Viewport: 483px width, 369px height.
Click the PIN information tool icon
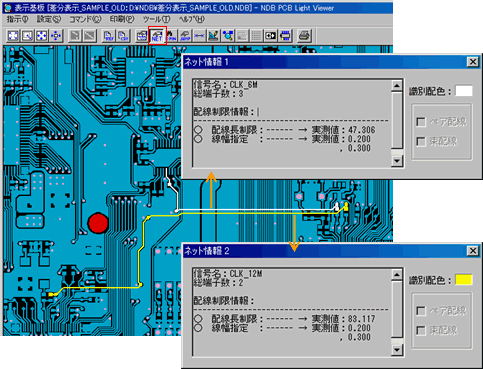171,35
